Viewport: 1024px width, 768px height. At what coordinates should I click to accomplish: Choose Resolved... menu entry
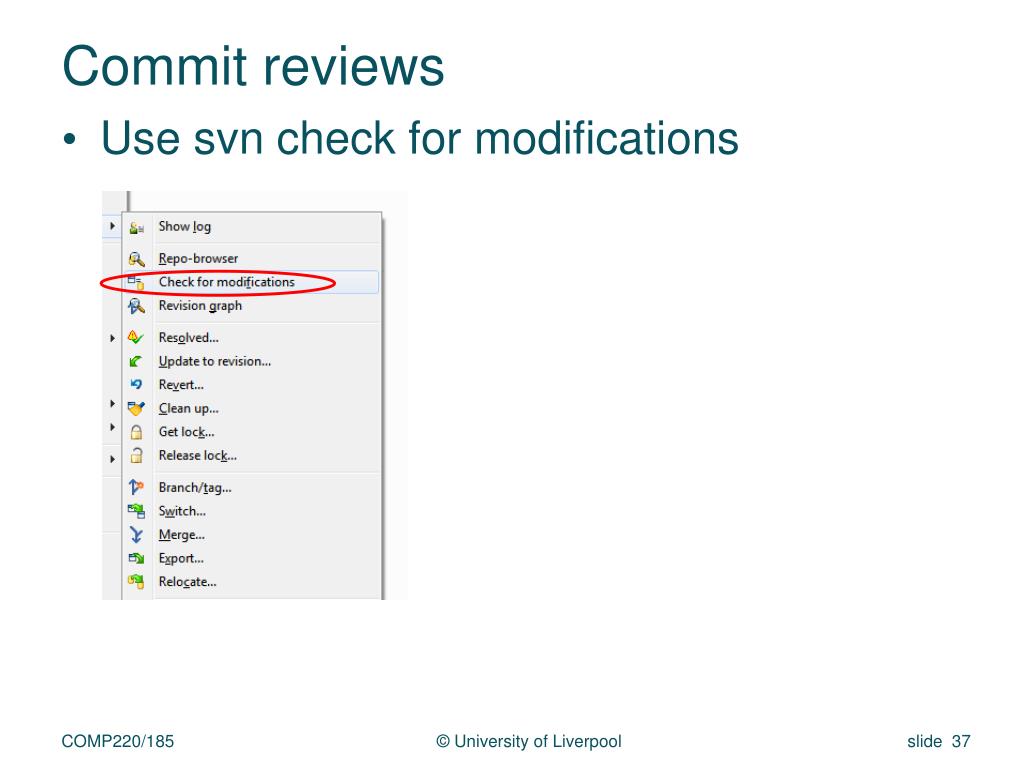click(251, 338)
